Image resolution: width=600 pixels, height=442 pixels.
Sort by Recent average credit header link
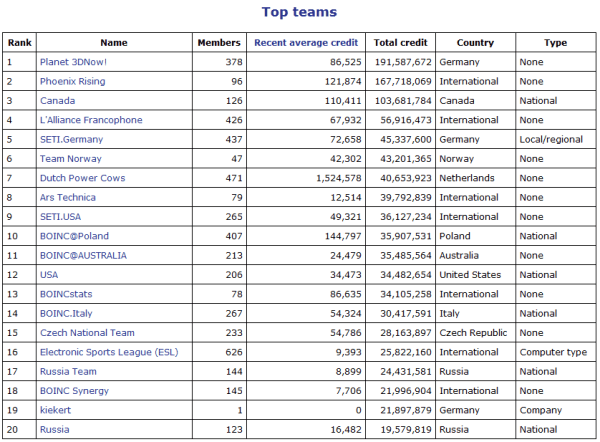point(306,42)
